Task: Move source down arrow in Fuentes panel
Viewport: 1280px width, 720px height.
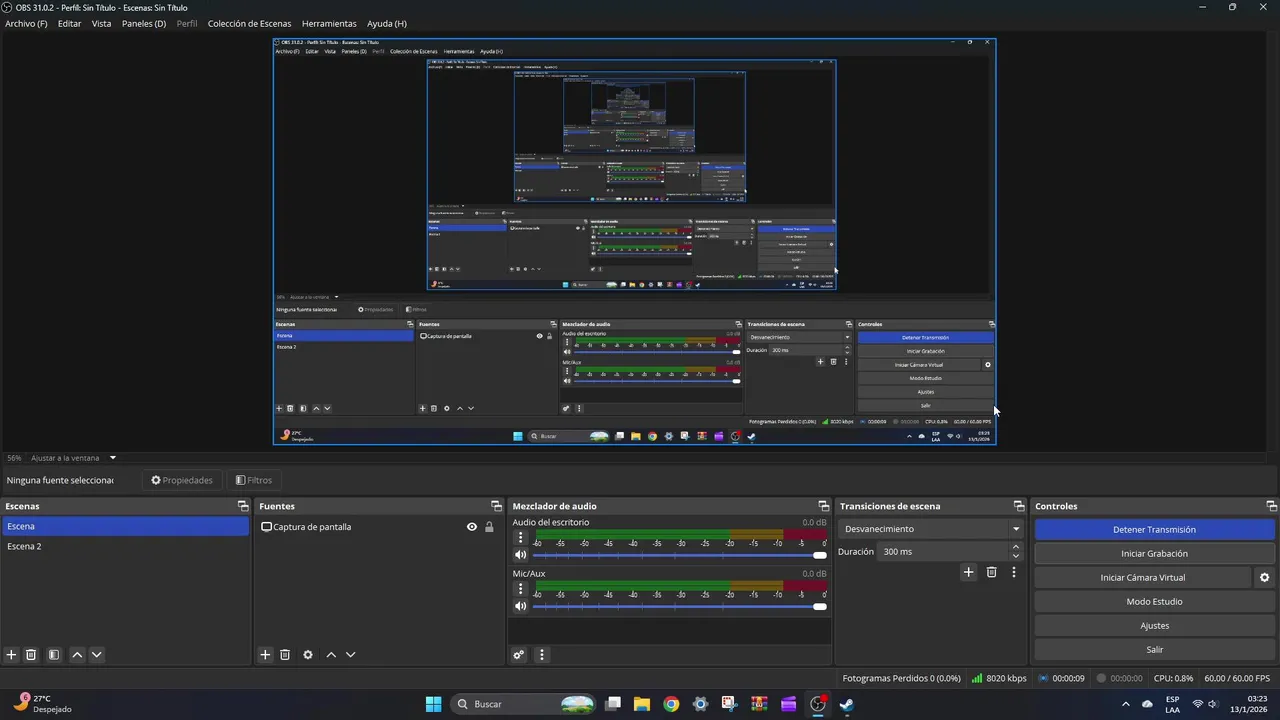Action: (x=350, y=655)
